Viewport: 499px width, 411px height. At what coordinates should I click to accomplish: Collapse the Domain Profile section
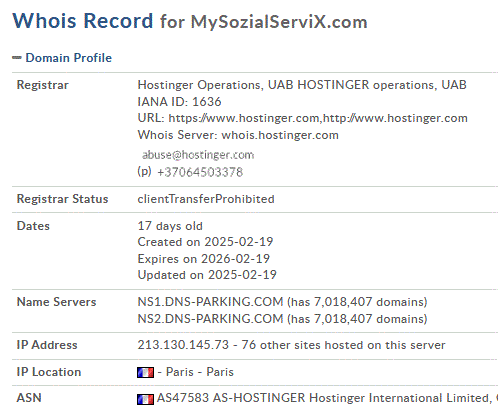(17, 58)
